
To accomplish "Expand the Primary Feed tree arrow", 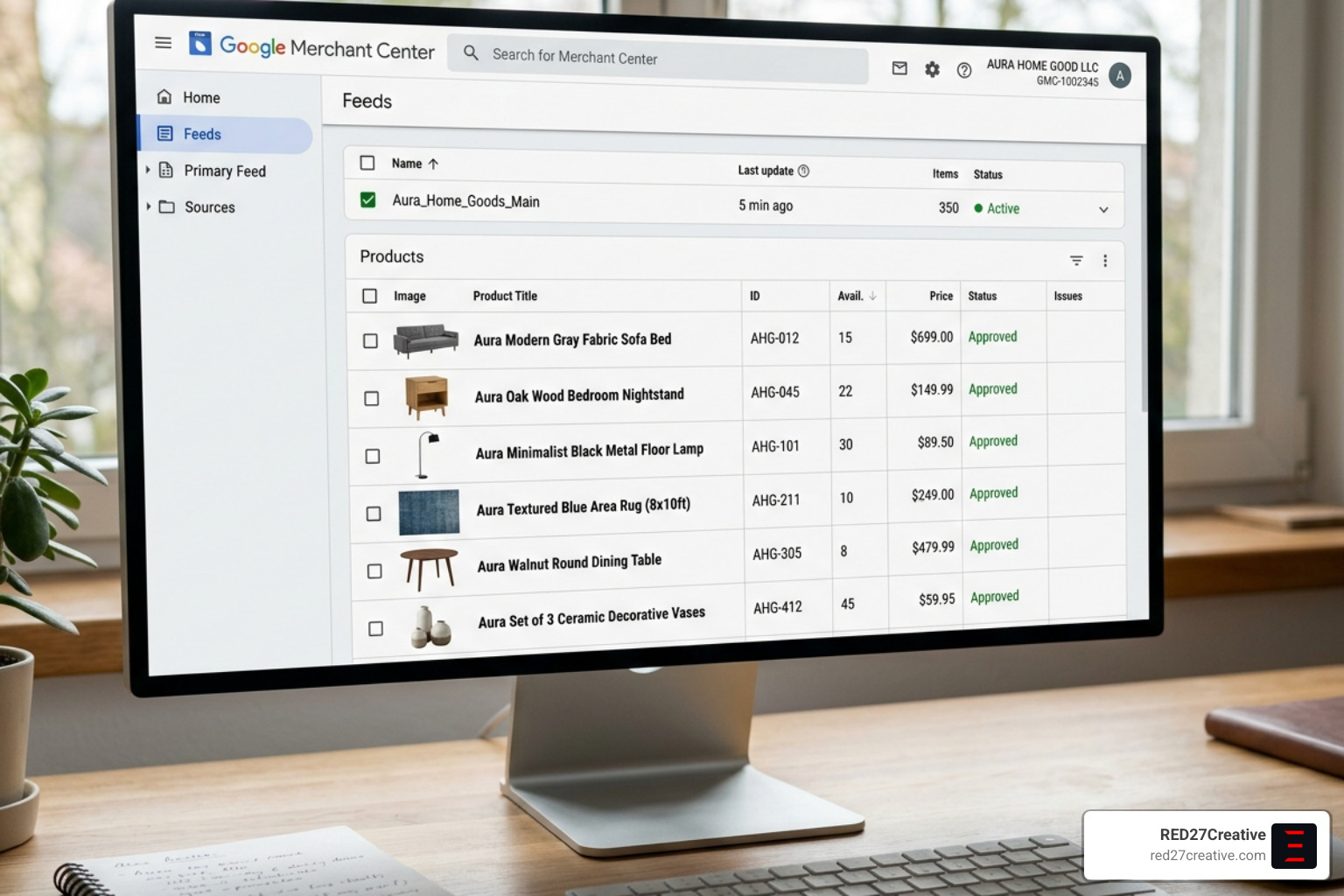I will [148, 170].
